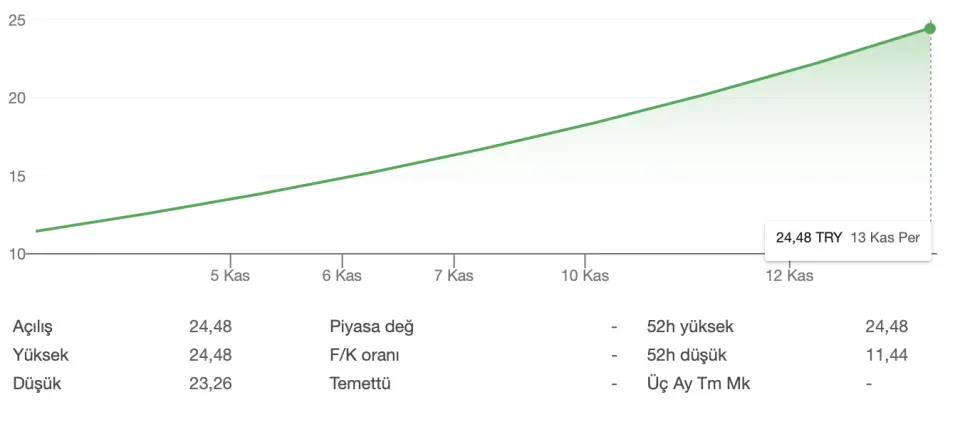Click the Yüksek stat label
Viewport: 960px width, 422px height.
pyautogui.click(x=41, y=355)
